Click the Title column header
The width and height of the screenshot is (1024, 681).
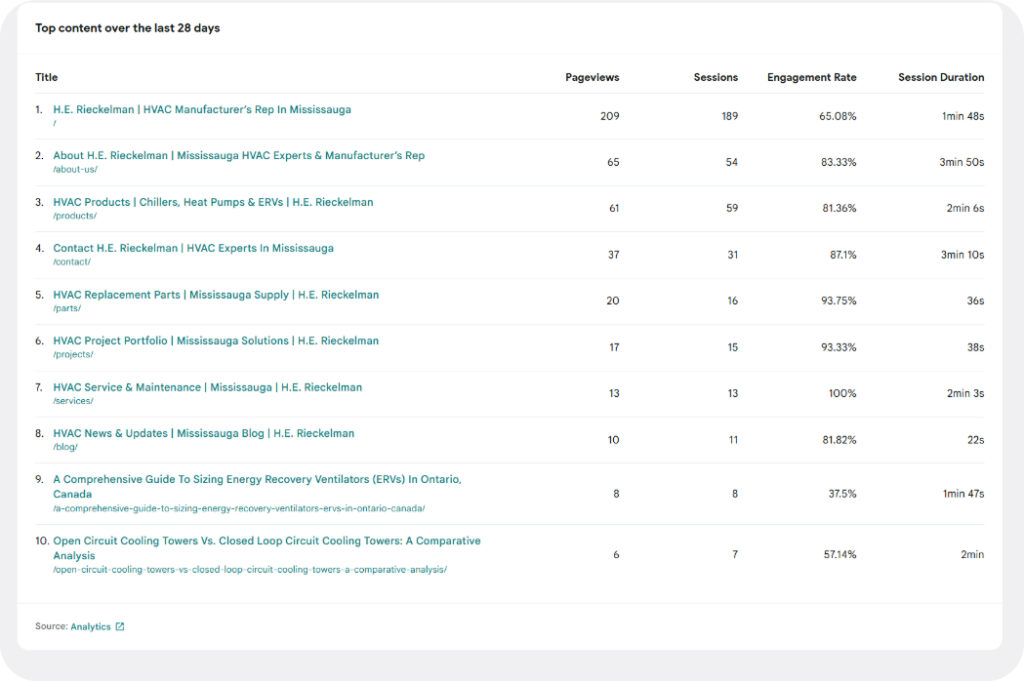[47, 77]
